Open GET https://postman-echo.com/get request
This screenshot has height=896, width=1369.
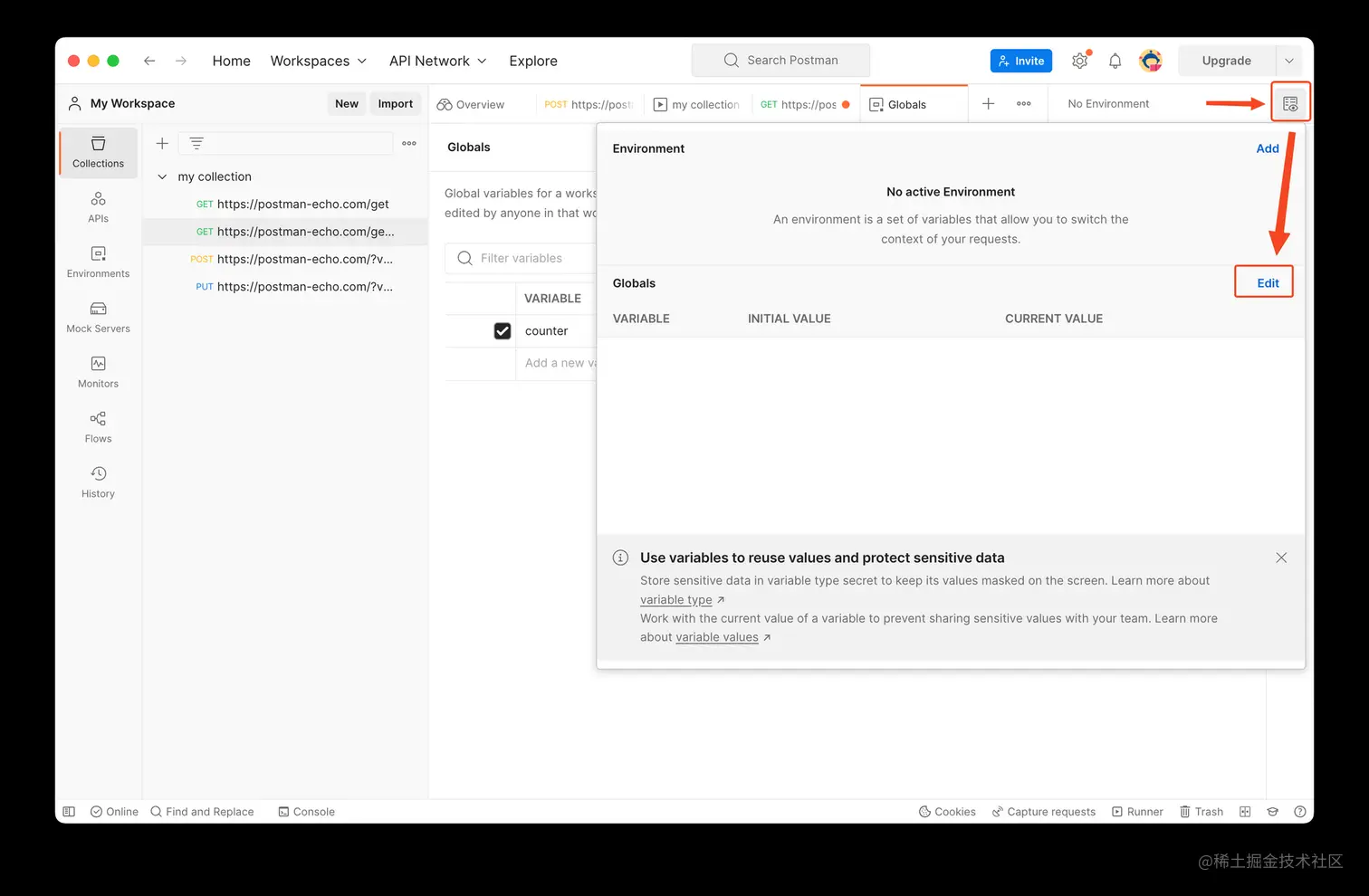[x=285, y=205]
